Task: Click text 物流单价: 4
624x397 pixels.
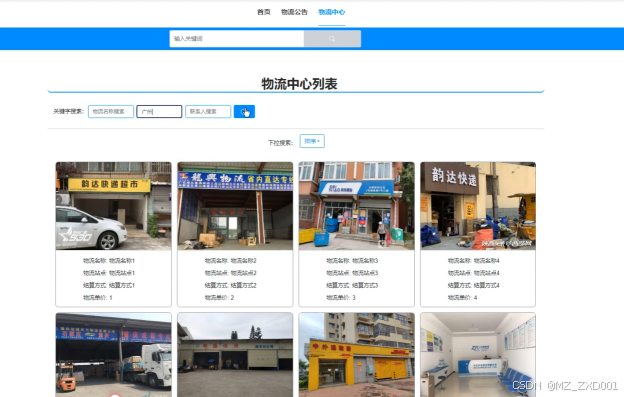Action: pos(462,298)
